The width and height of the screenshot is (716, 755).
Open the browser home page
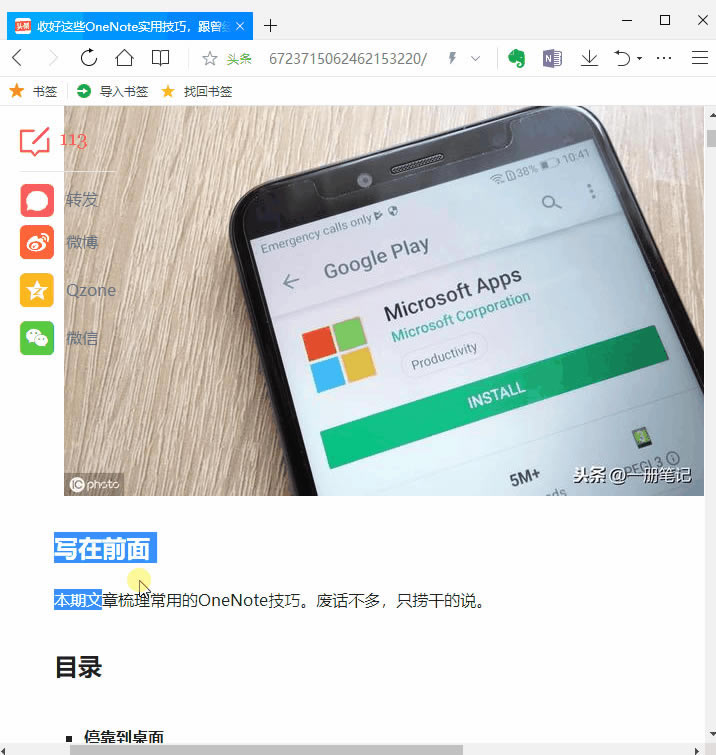tap(125, 58)
